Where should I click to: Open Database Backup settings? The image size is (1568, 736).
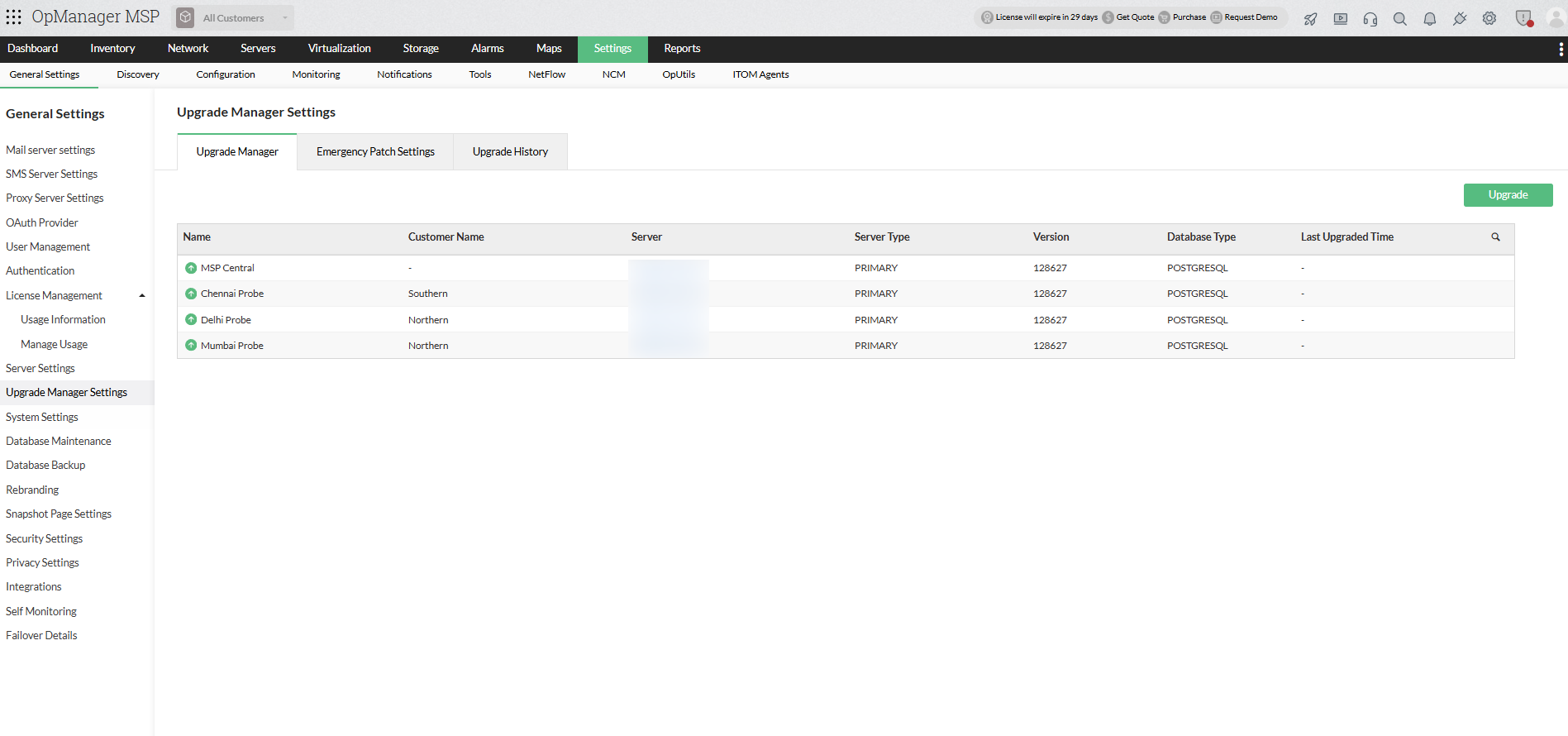[45, 466]
